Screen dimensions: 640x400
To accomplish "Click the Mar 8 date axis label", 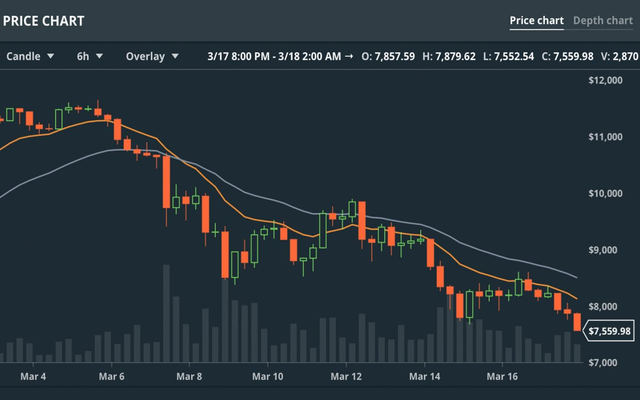I will coord(189,376).
